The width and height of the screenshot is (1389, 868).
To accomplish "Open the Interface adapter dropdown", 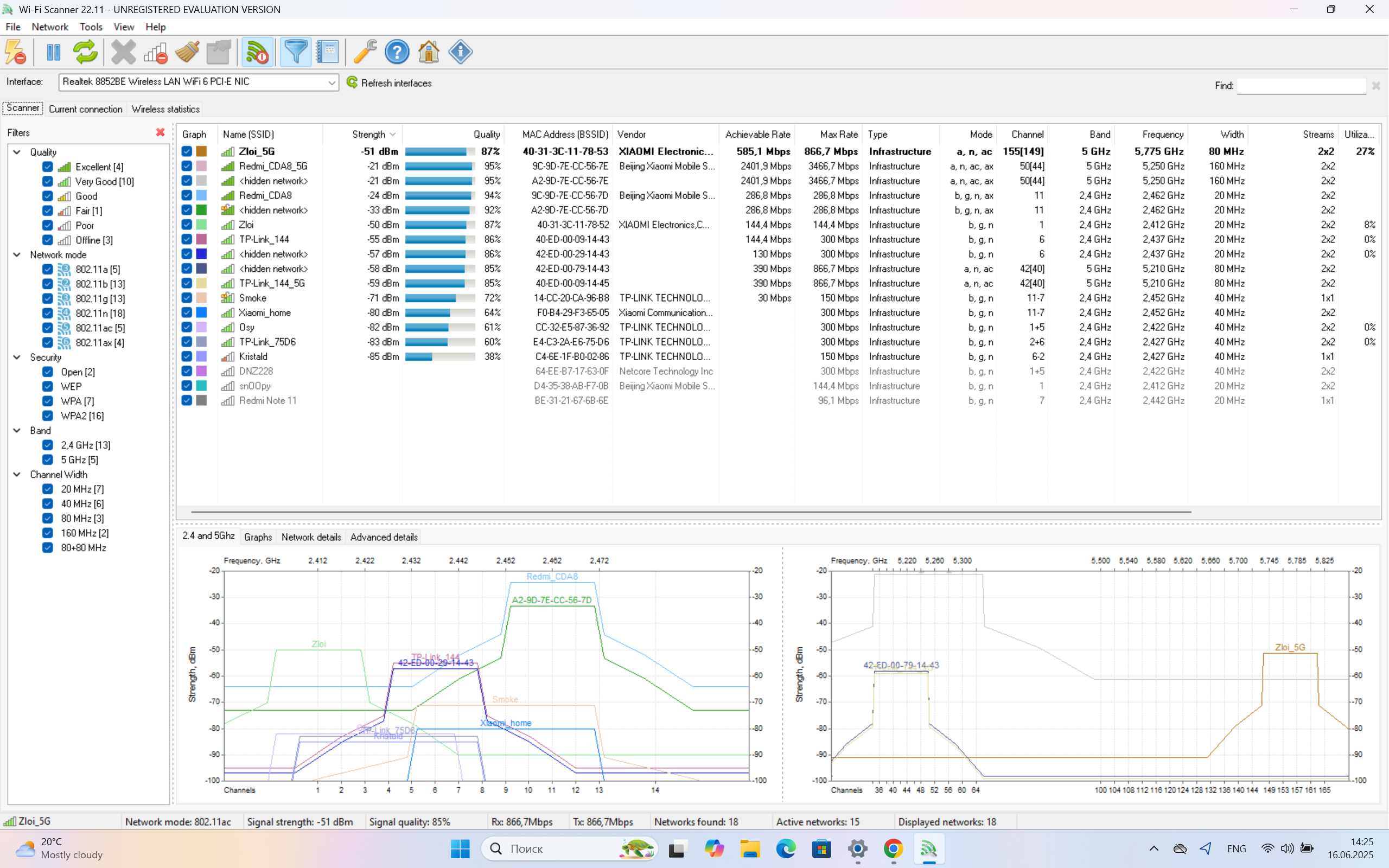I will click(331, 82).
